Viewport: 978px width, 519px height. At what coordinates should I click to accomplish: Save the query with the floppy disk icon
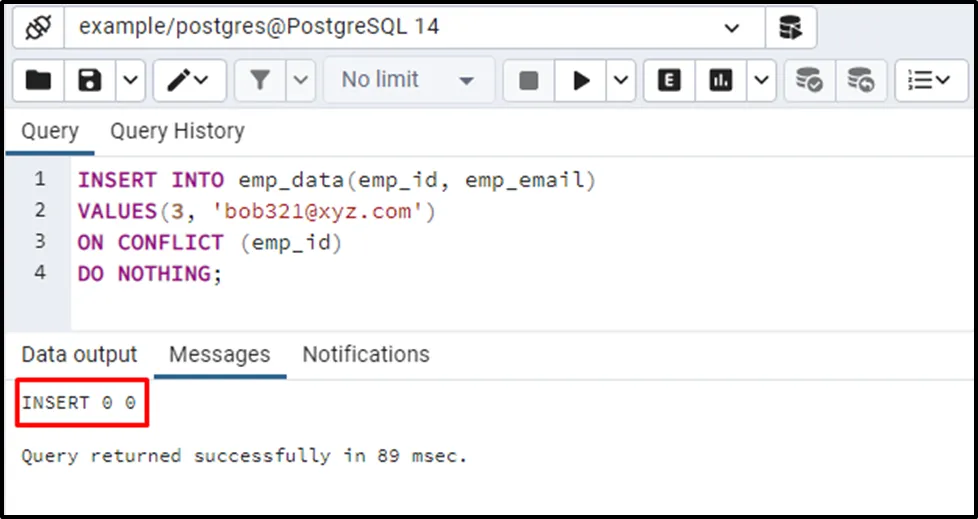coord(88,80)
